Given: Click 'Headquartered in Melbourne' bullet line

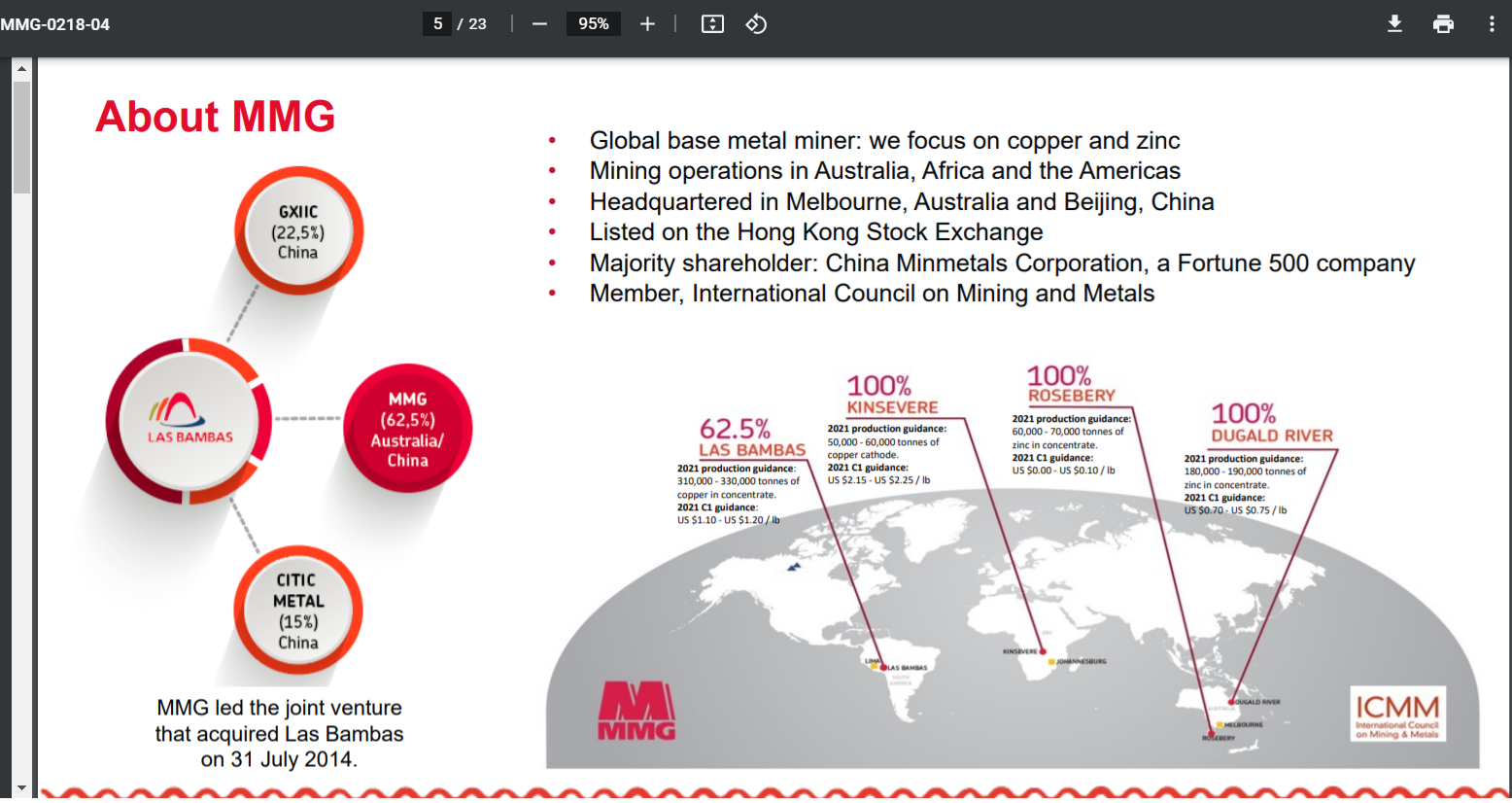Looking at the screenshot, I should 902,202.
